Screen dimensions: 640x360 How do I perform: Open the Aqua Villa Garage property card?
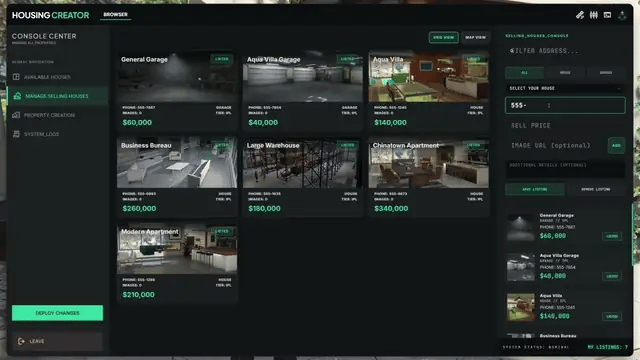tap(303, 91)
